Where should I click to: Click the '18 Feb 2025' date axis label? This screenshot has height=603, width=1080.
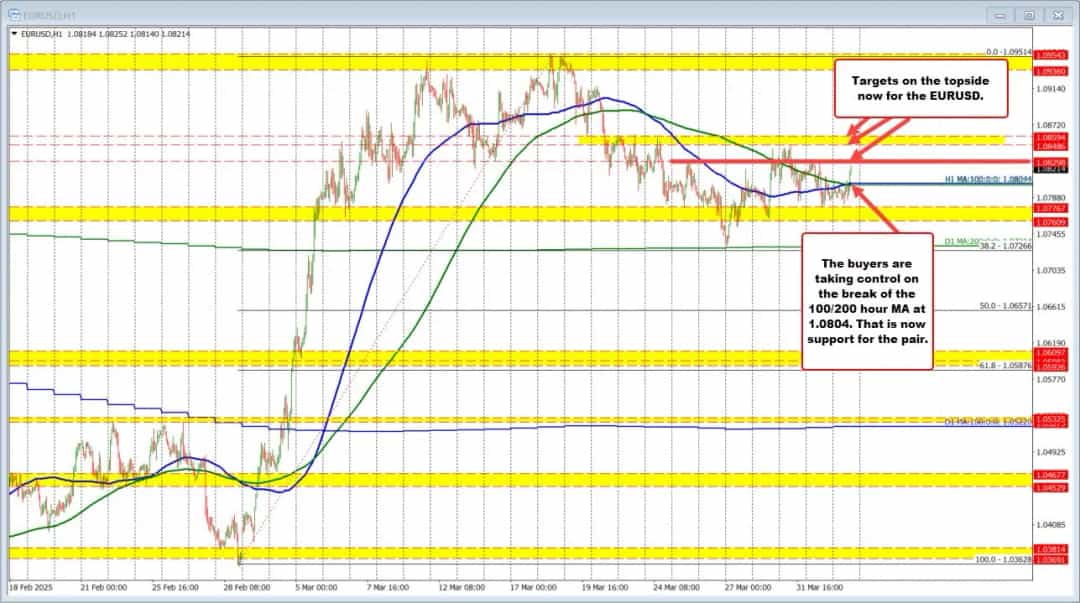coord(34,588)
